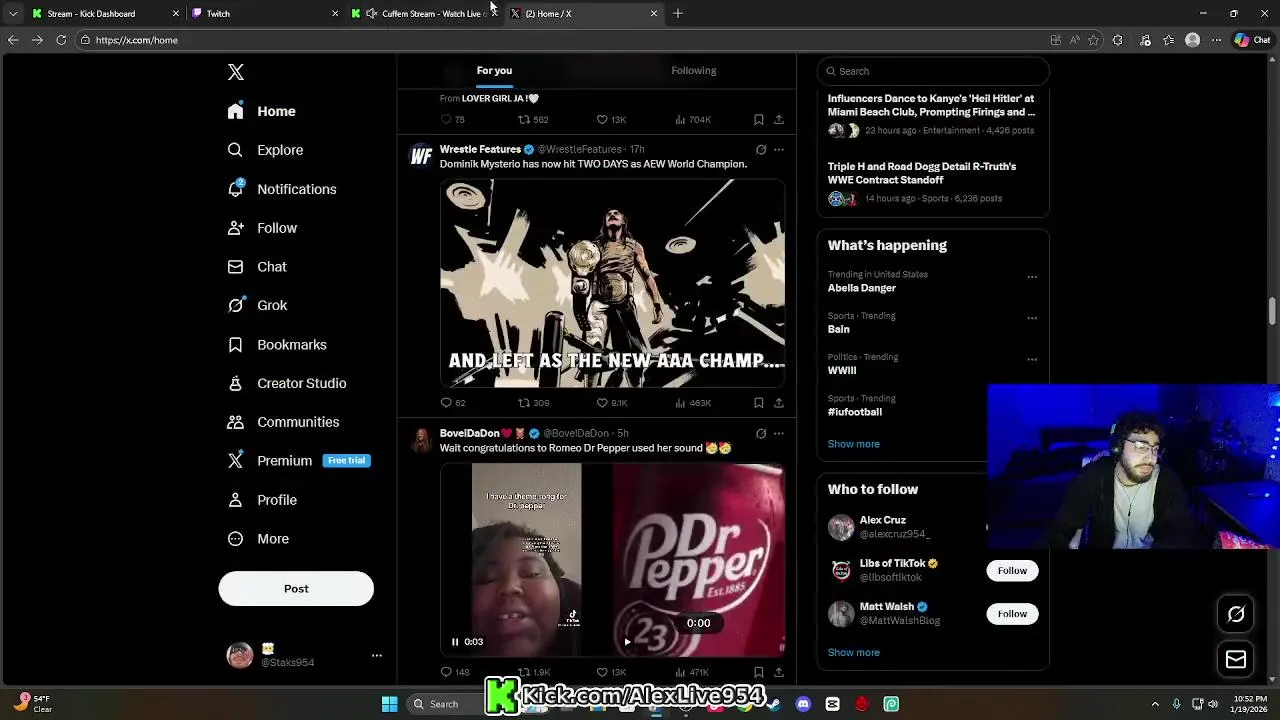1280x720 pixels.
Task: Open the Grok icon in the sidebar
Action: [x=235, y=305]
